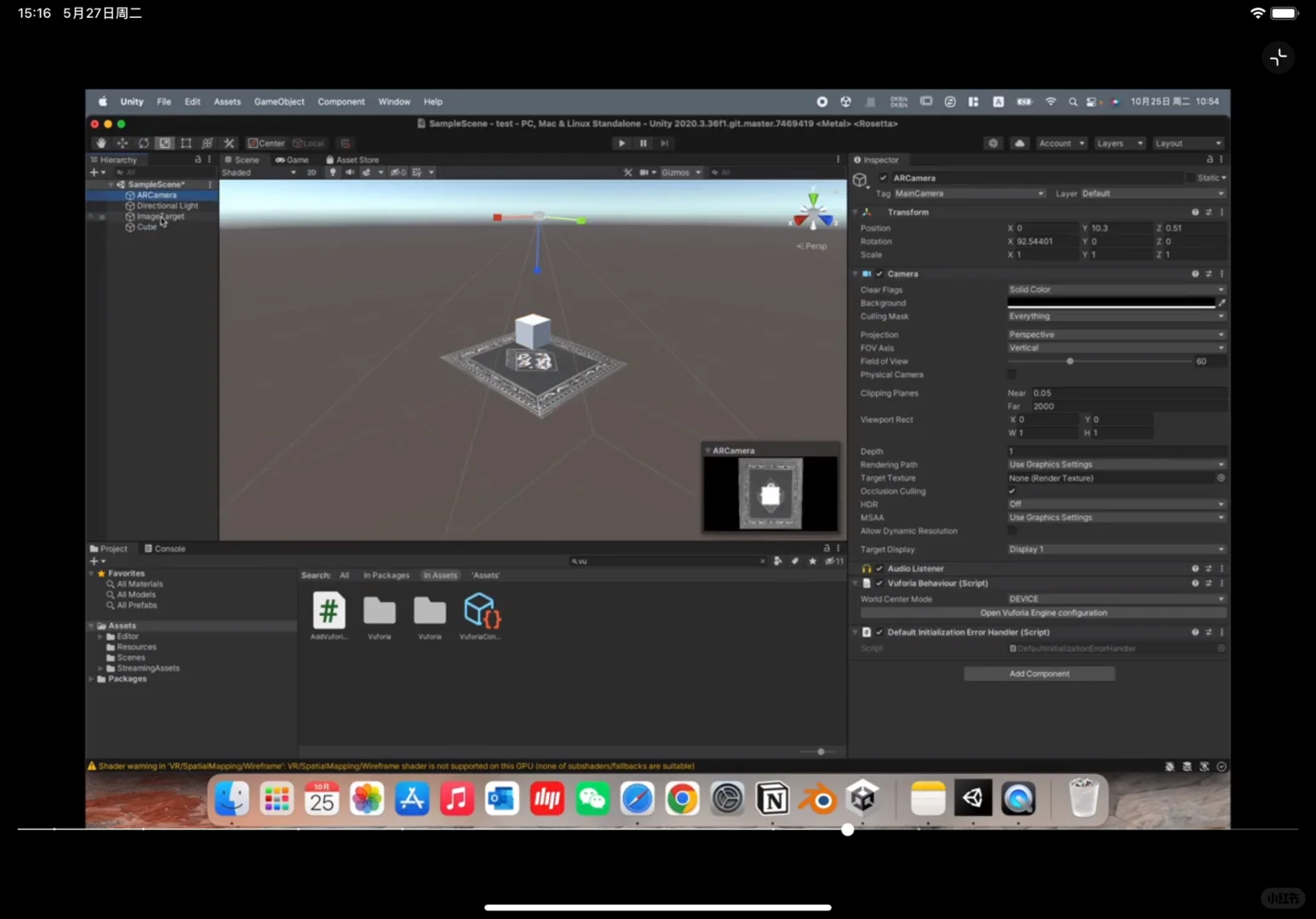Viewport: 1316px width, 919px height.
Task: Toggle scene audio speaker icon
Action: pyautogui.click(x=350, y=172)
